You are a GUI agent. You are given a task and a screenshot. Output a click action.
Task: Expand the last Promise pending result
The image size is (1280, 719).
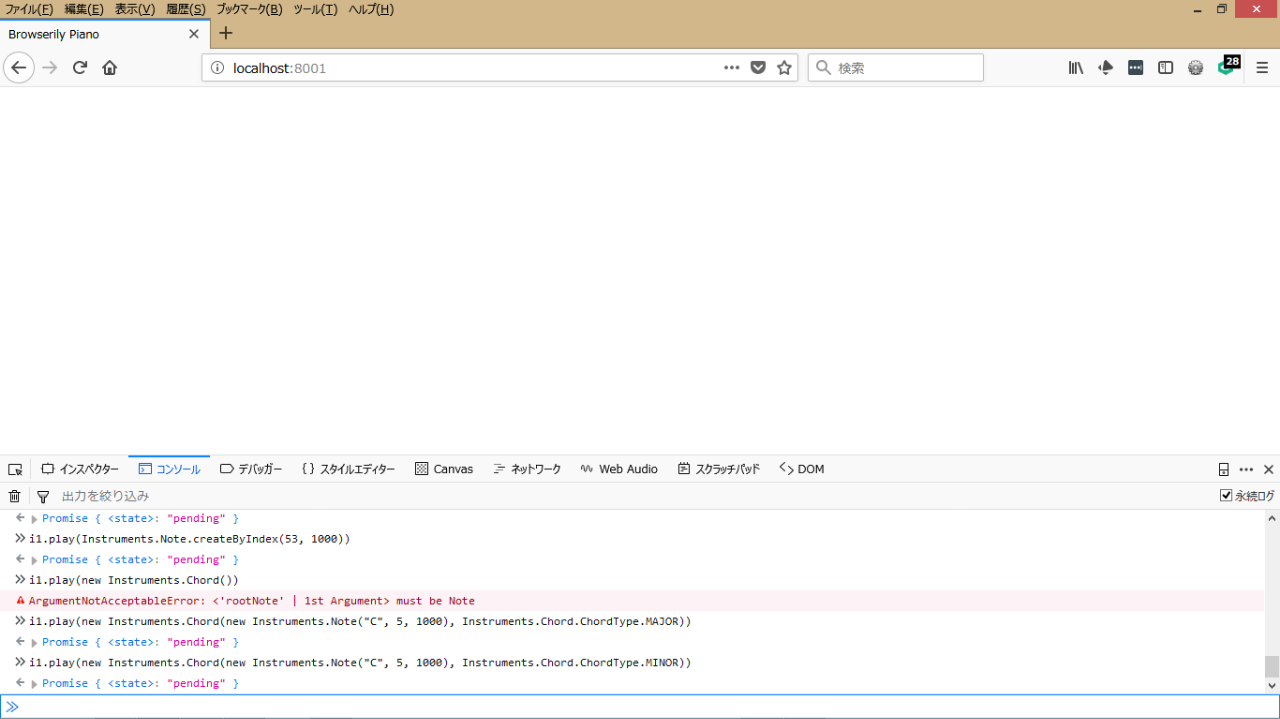(34, 684)
